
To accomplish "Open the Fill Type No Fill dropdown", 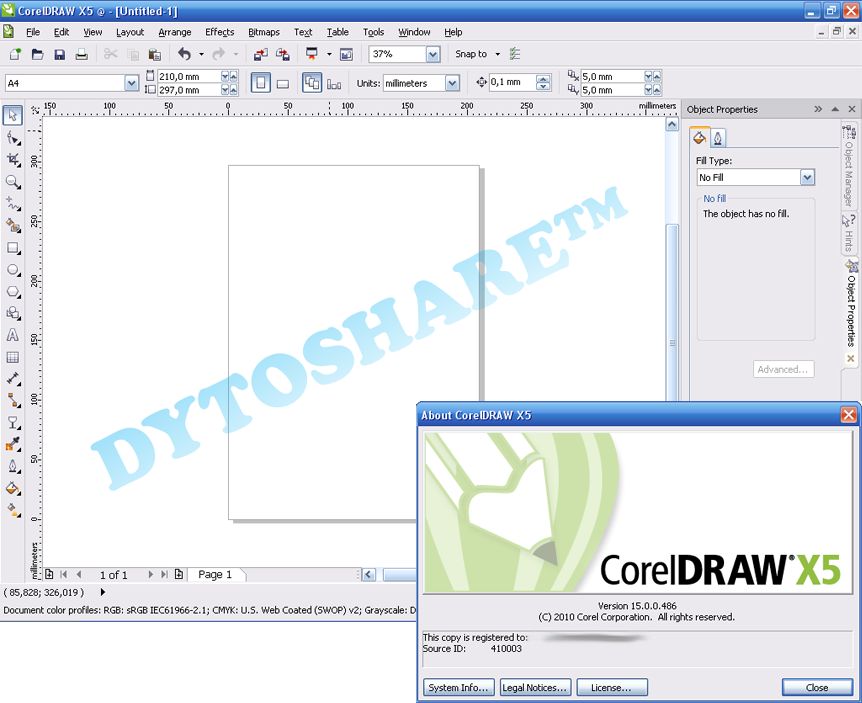I will [807, 177].
